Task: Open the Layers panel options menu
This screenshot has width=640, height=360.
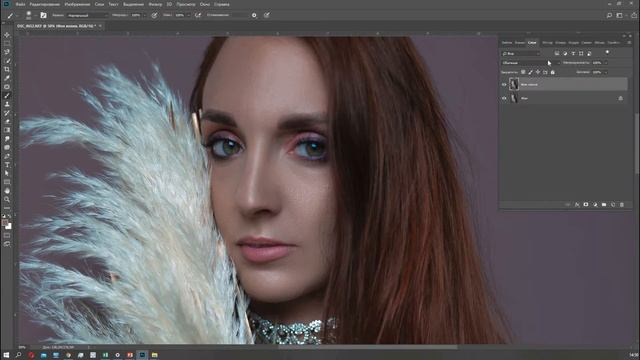Action: 629,42
